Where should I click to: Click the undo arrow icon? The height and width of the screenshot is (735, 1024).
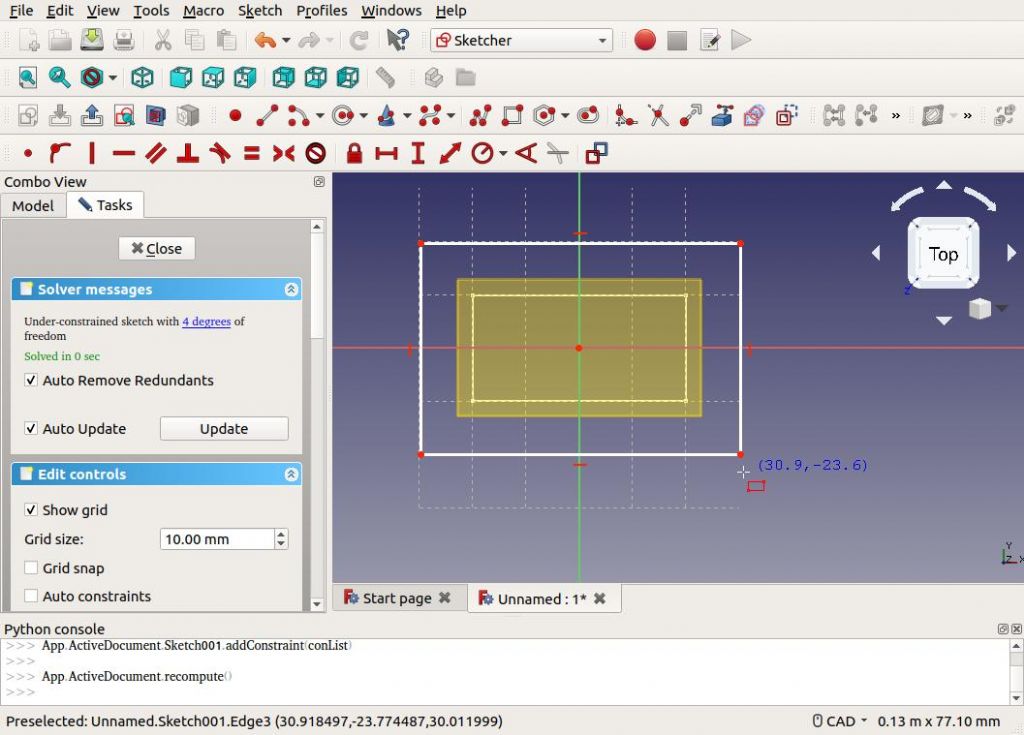[x=266, y=40]
